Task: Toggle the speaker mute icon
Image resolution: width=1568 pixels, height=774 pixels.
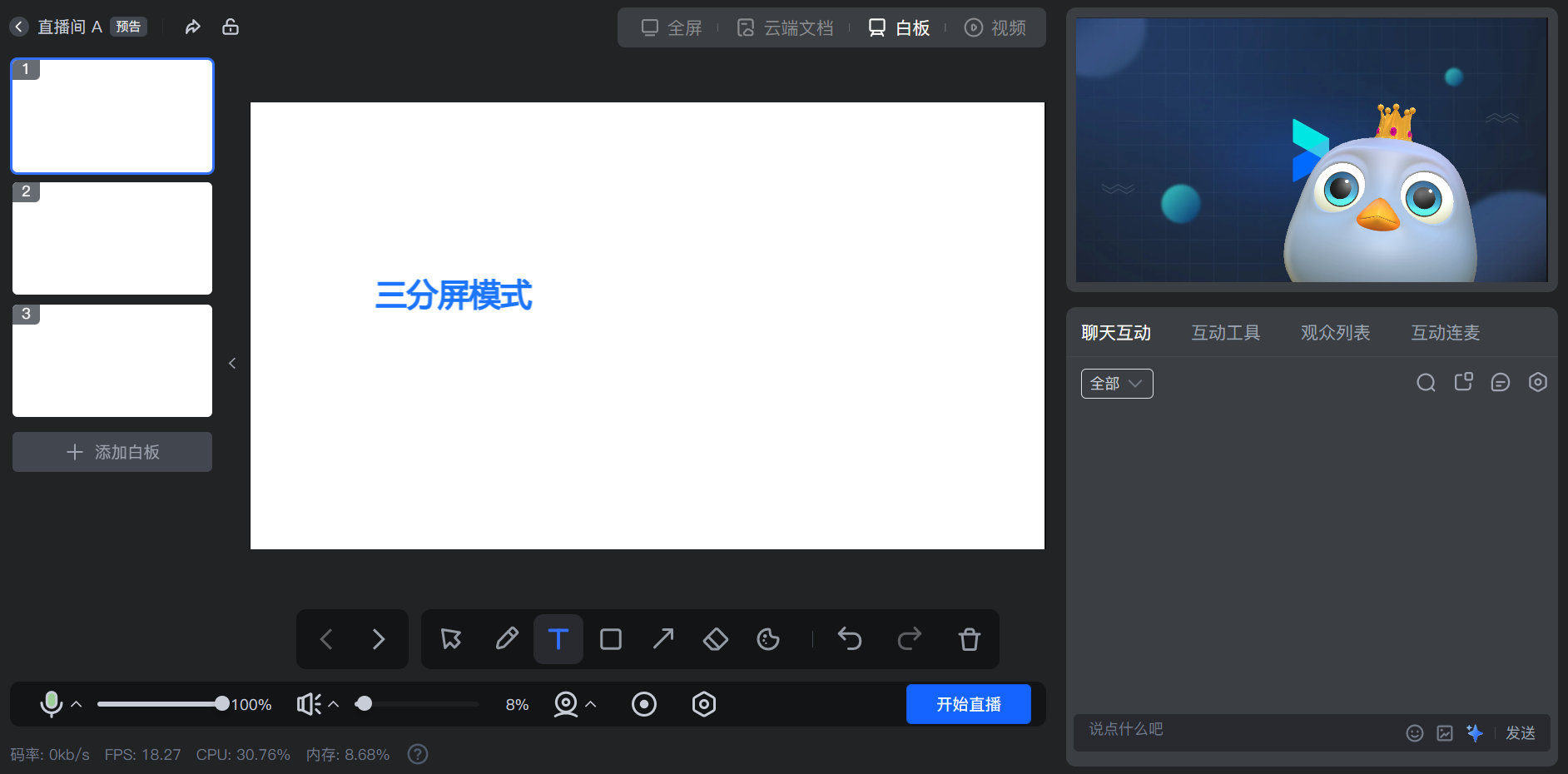Action: pos(309,704)
